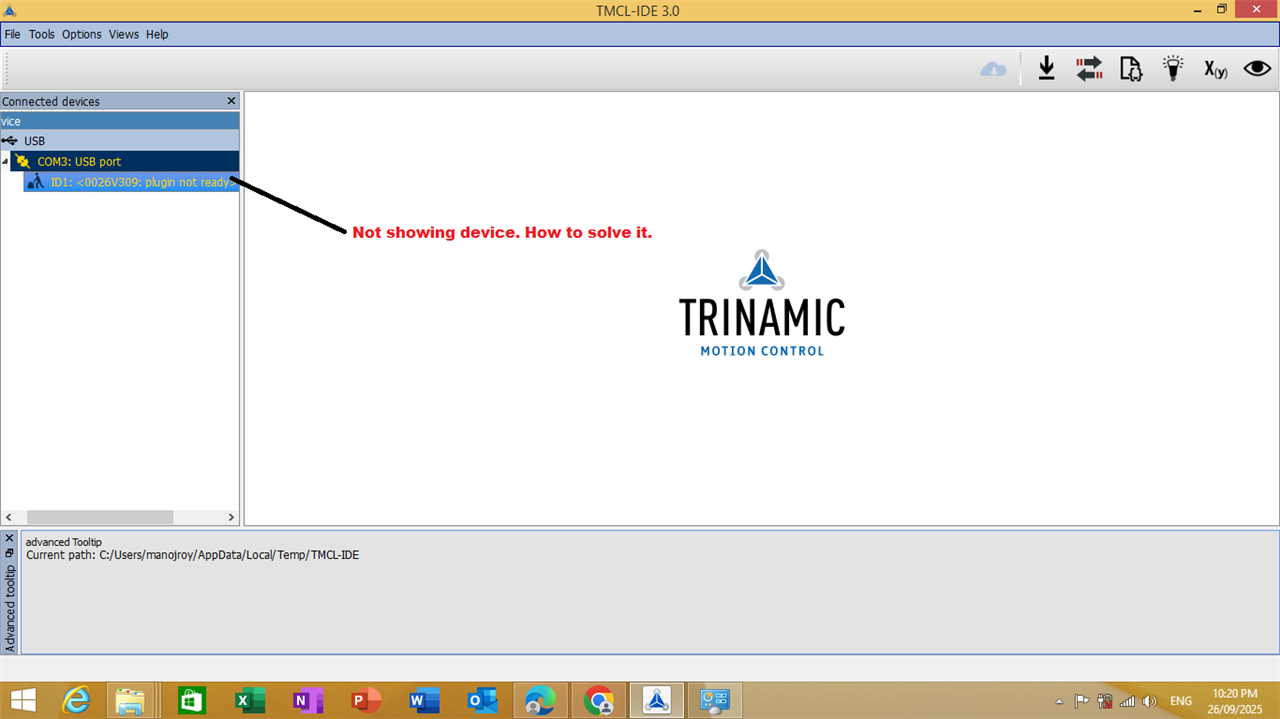Click the greyed-out cloud download icon
This screenshot has width=1280, height=719.
[993, 69]
